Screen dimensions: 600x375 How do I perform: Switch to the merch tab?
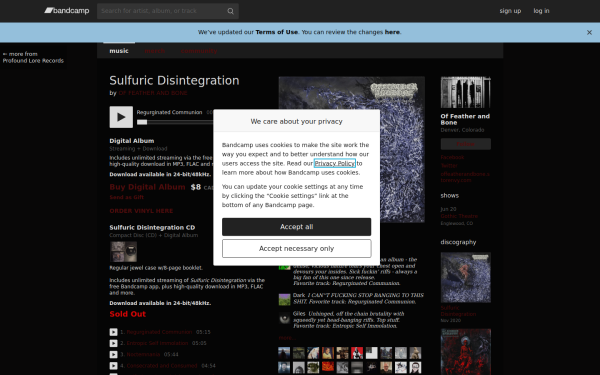(155, 51)
